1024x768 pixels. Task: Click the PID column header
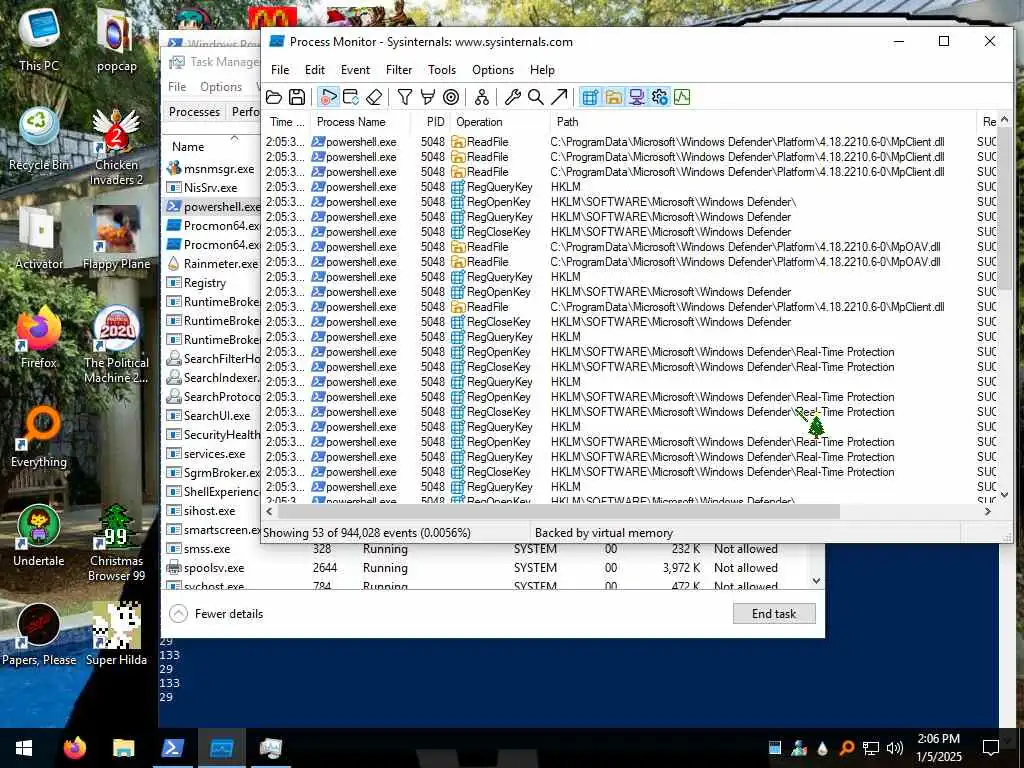point(431,121)
